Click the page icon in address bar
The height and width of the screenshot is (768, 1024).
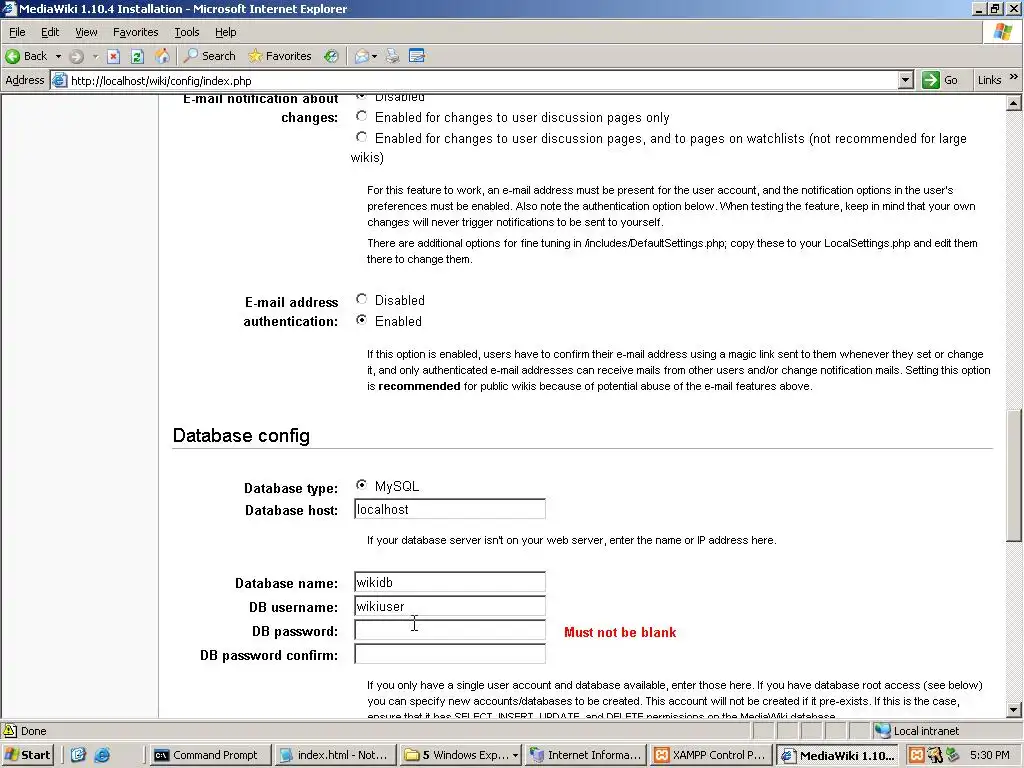(x=59, y=80)
